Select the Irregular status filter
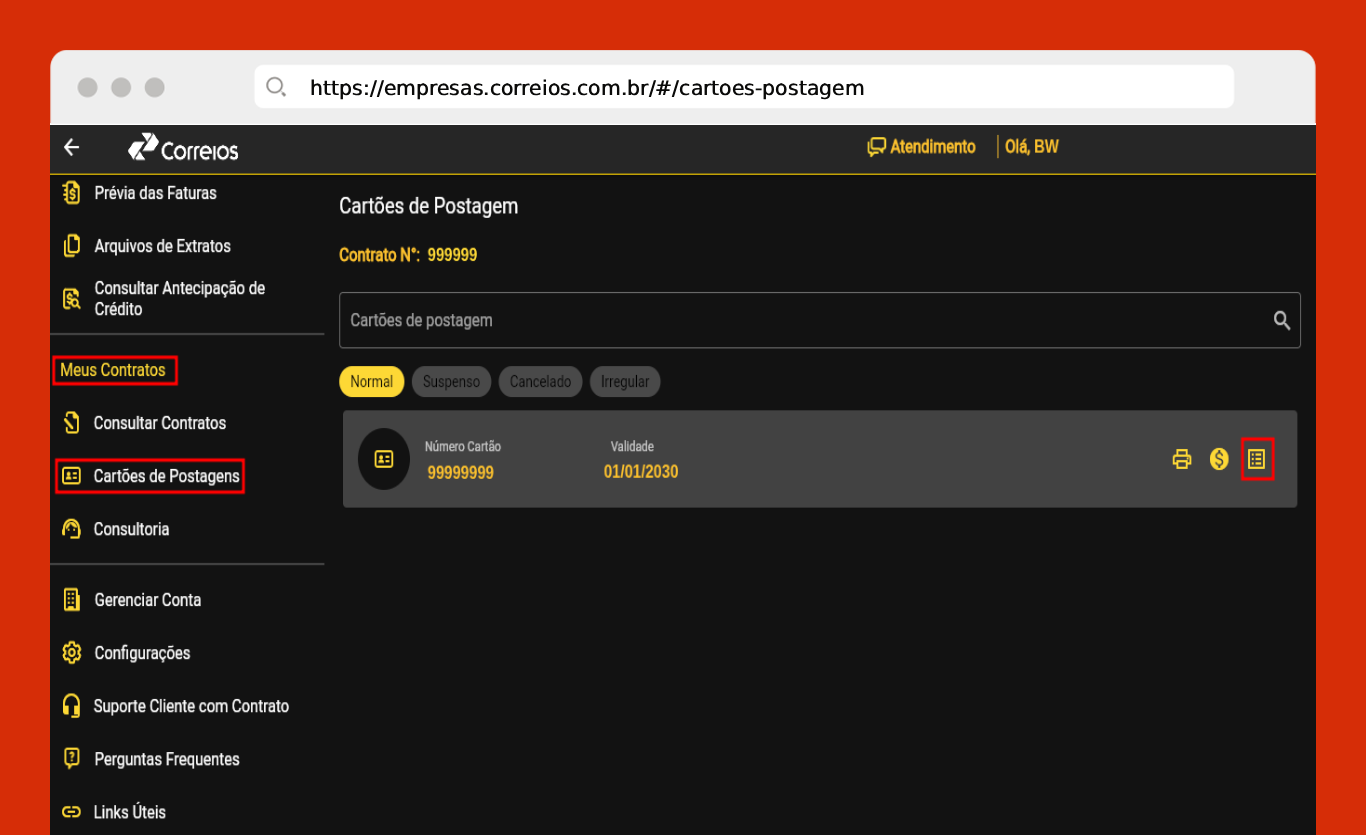The height and width of the screenshot is (835, 1366). click(x=625, y=381)
